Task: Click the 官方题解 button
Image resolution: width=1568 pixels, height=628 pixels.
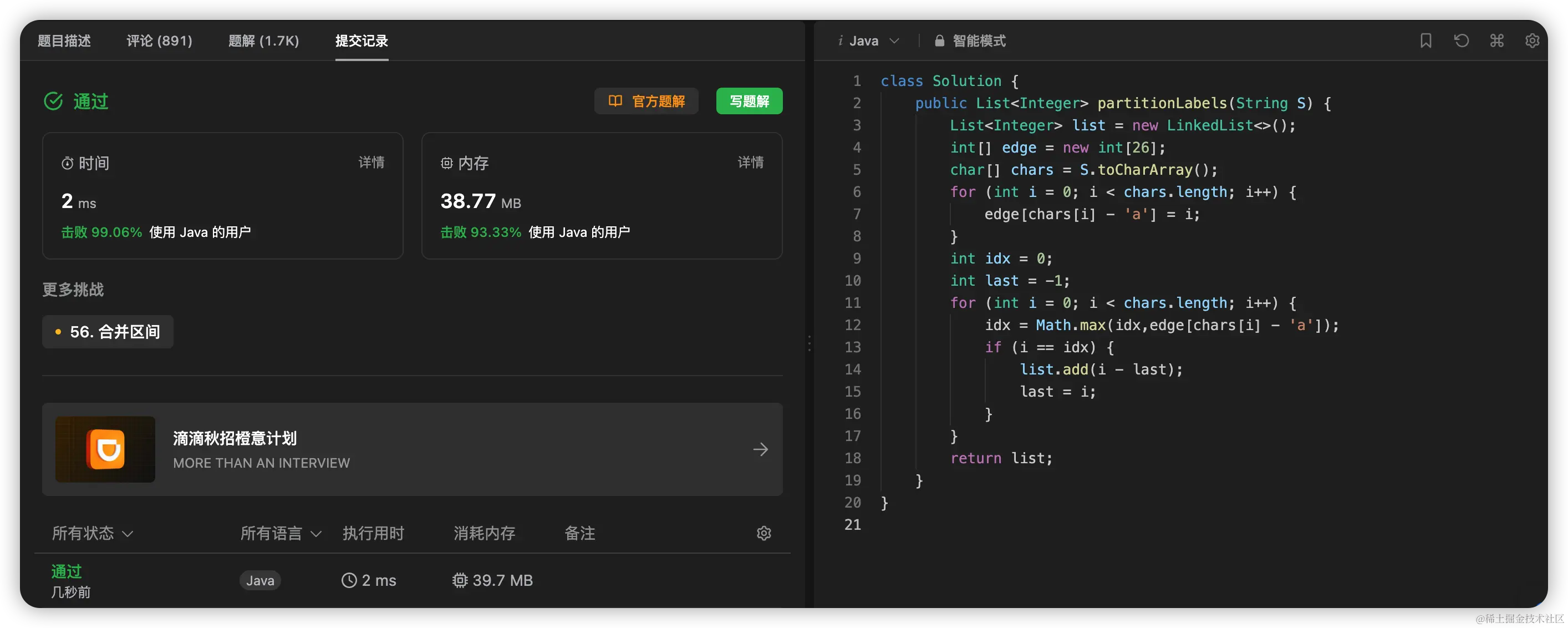Action: 646,101
